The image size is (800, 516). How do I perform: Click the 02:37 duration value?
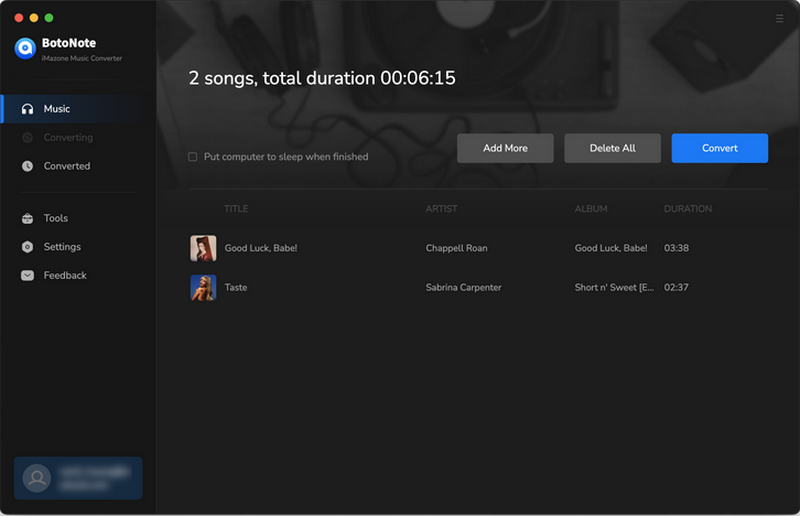tap(676, 287)
